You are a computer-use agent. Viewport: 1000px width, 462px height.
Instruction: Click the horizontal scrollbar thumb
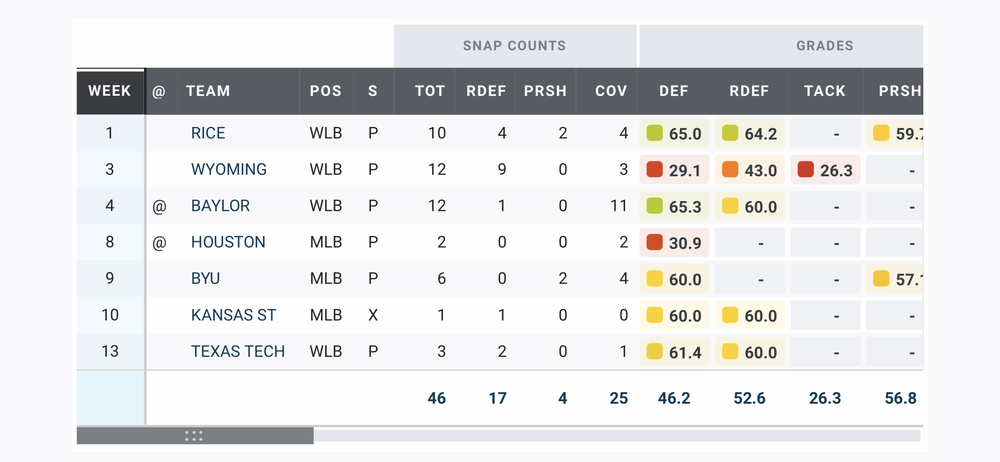tap(195, 436)
